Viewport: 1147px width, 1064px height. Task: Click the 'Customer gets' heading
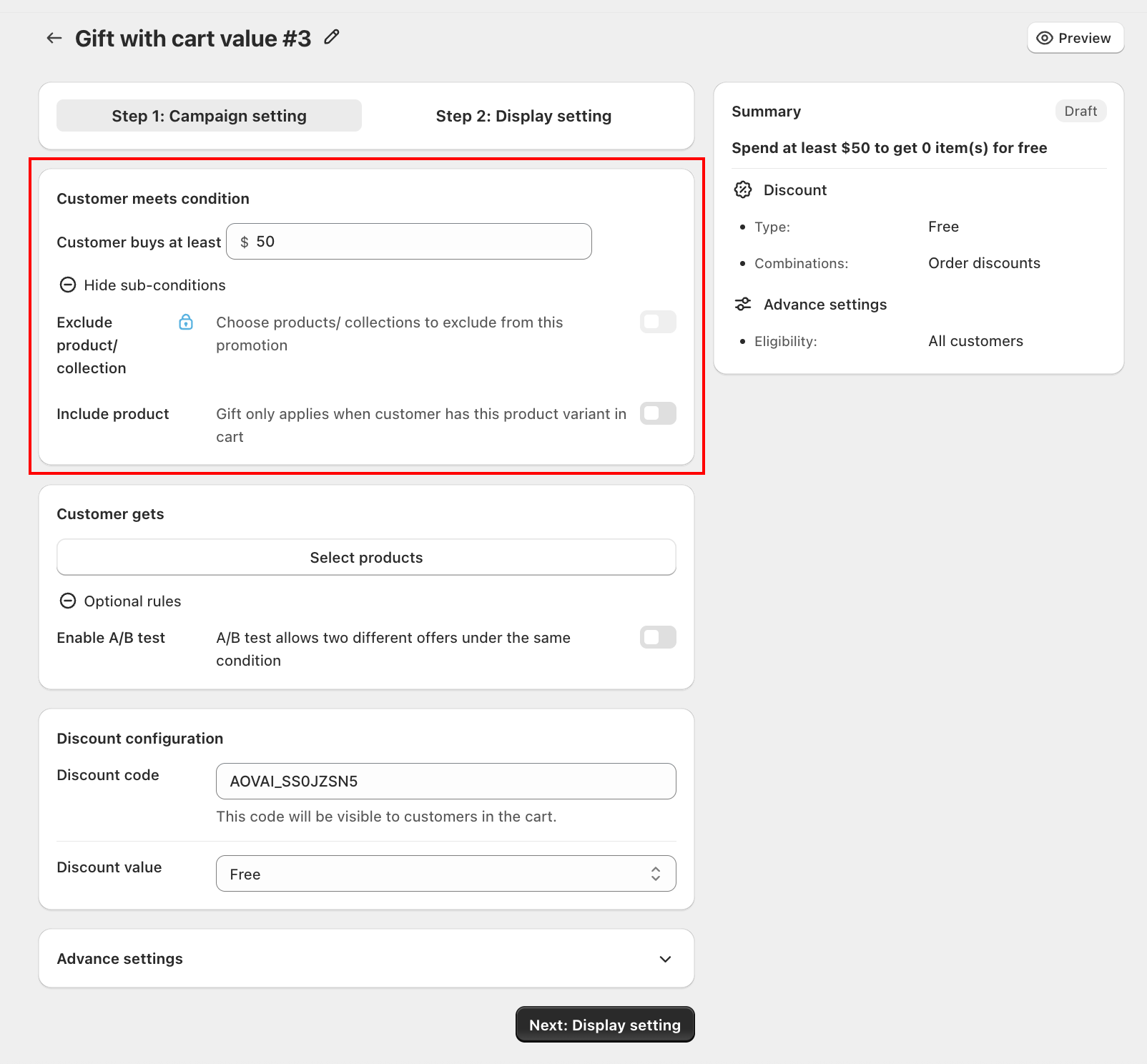coord(110,514)
